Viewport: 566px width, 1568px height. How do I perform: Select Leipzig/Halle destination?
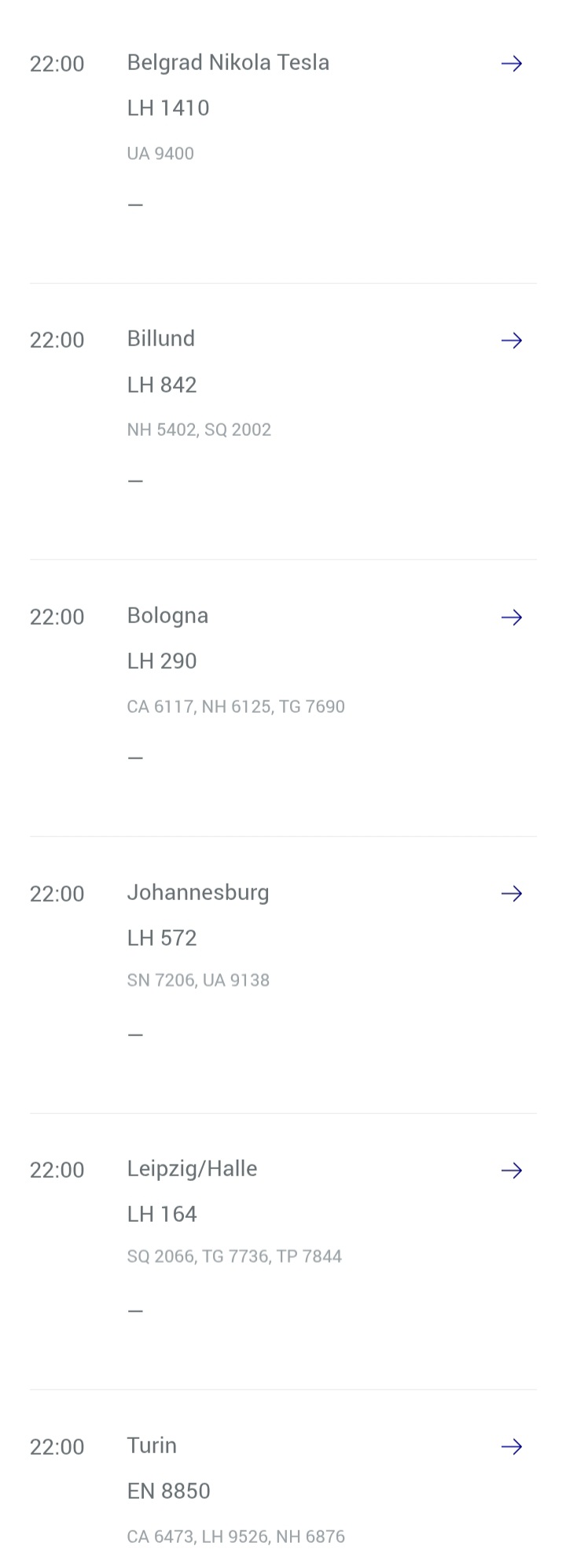192,1168
